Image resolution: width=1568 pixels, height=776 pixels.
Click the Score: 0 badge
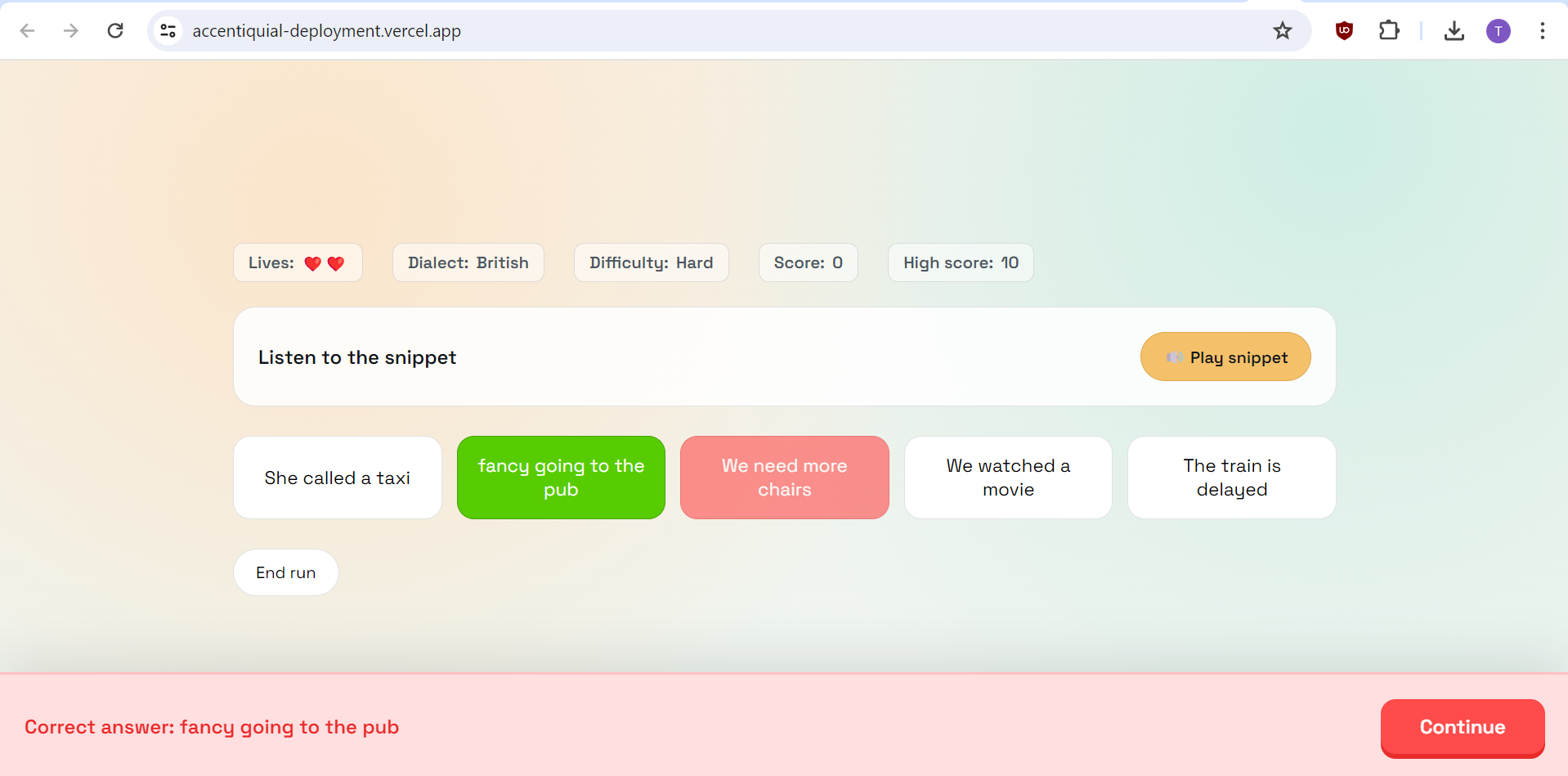[809, 262]
